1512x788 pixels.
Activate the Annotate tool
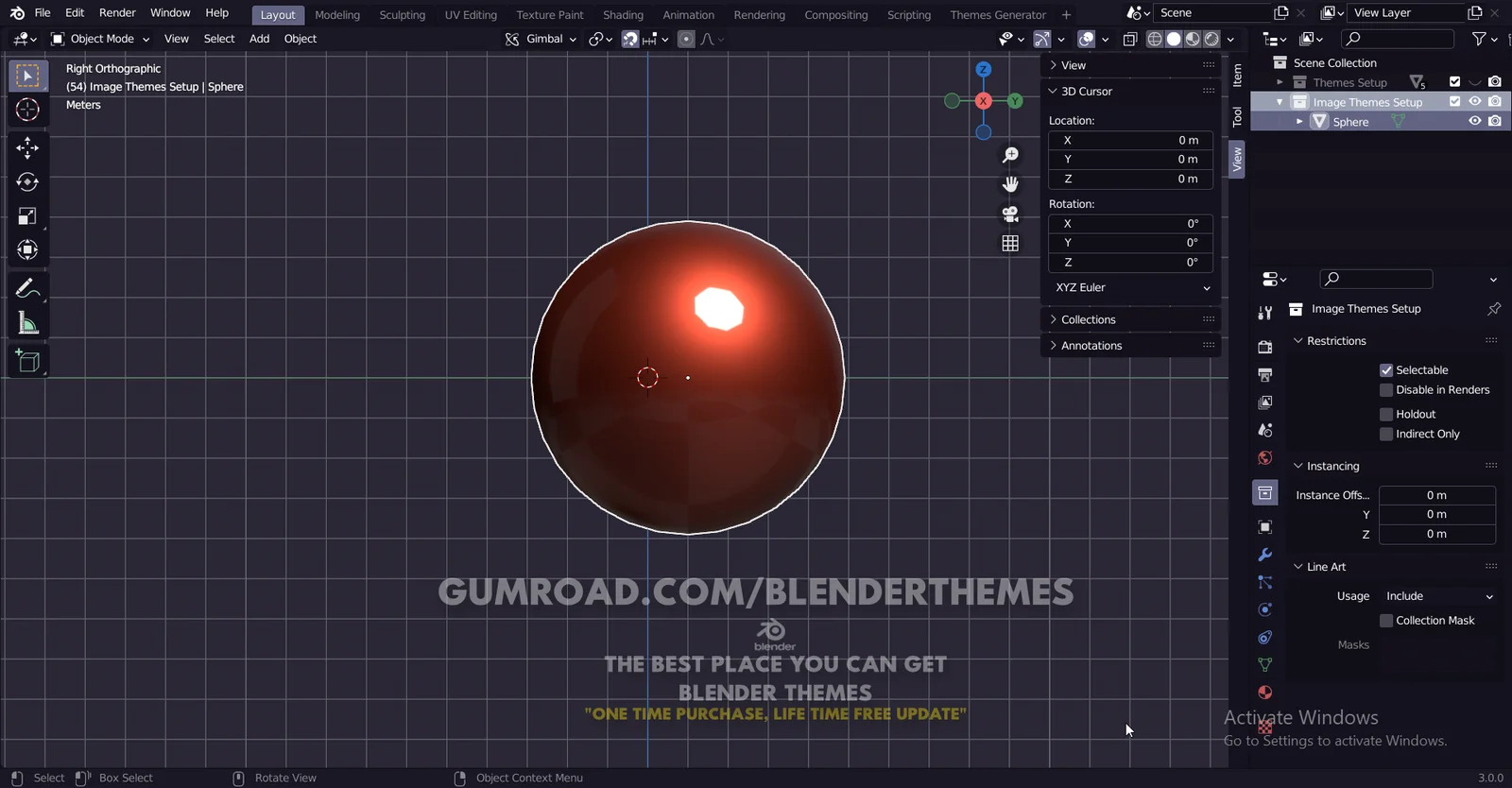27,288
